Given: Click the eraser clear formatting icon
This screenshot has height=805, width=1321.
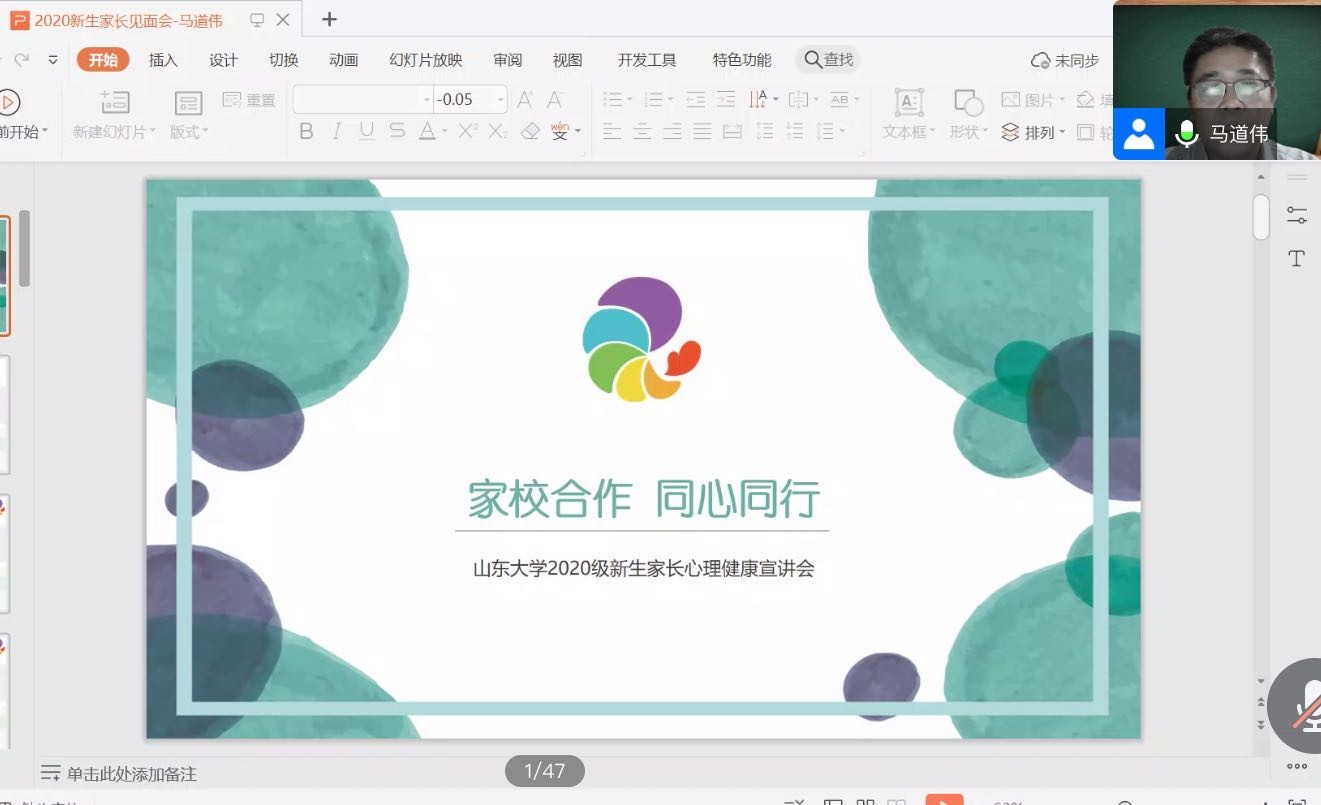Looking at the screenshot, I should click(530, 131).
